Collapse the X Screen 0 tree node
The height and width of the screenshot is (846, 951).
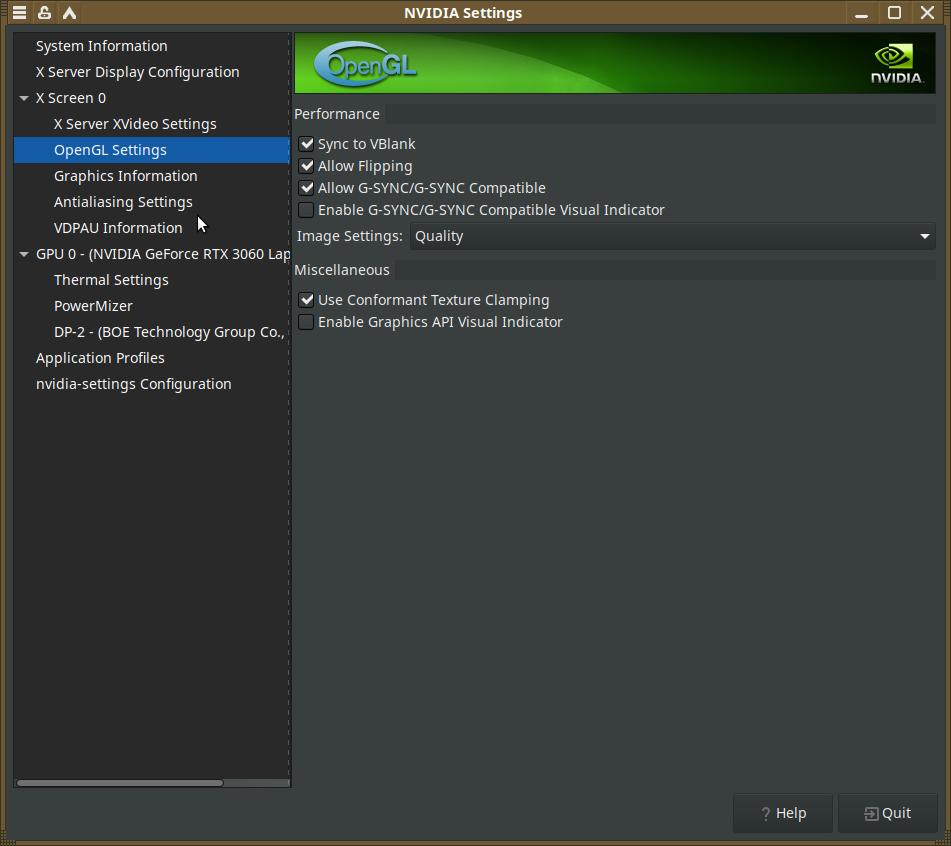coord(24,98)
